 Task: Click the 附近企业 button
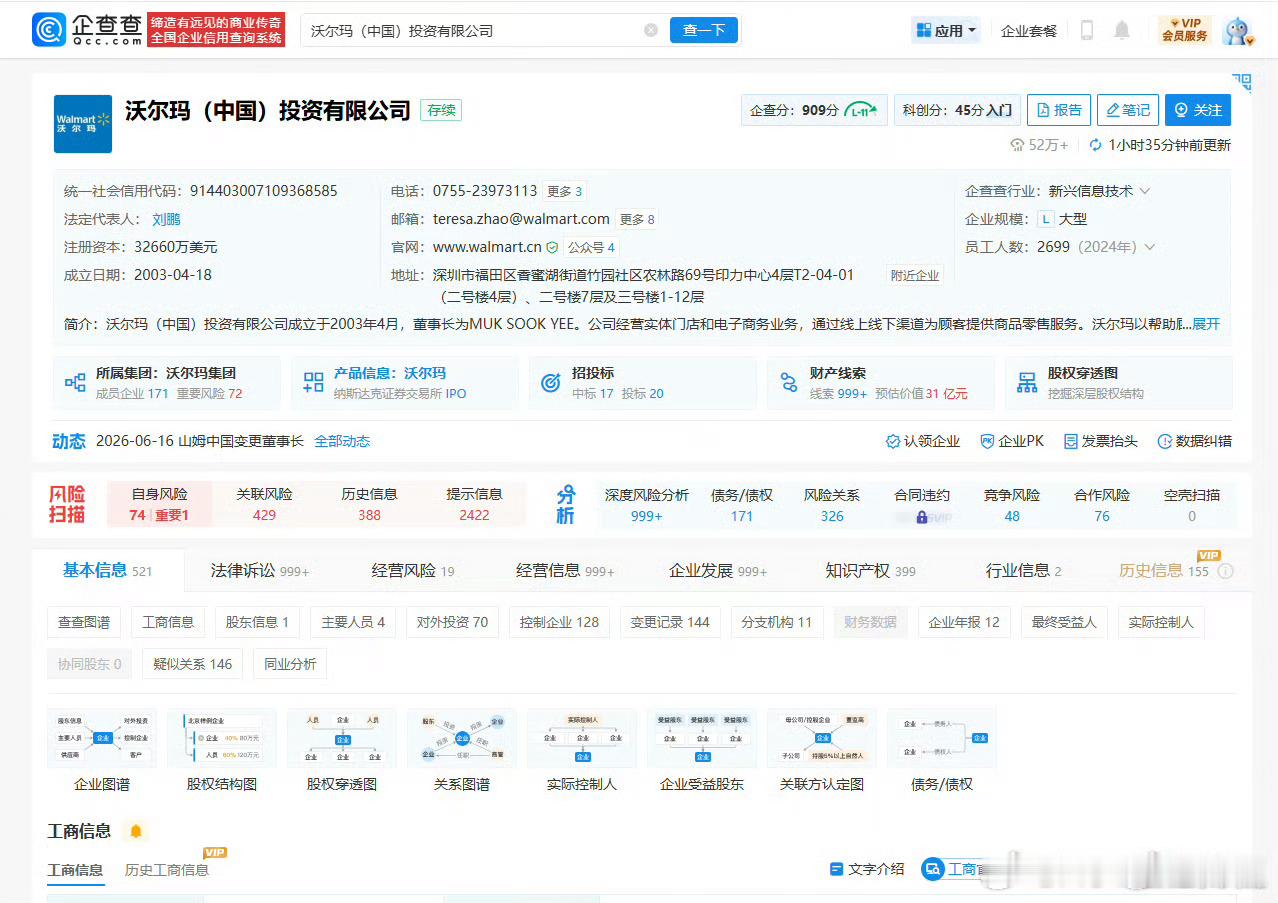[x=914, y=275]
